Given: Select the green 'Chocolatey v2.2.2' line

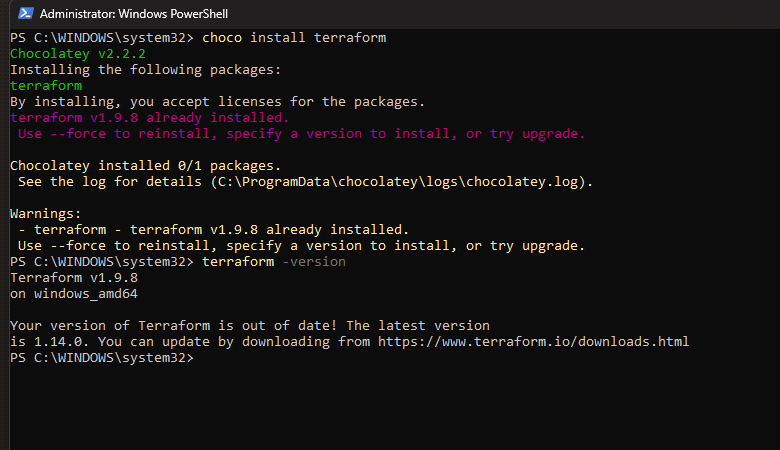Looking at the screenshot, I should coord(78,54).
